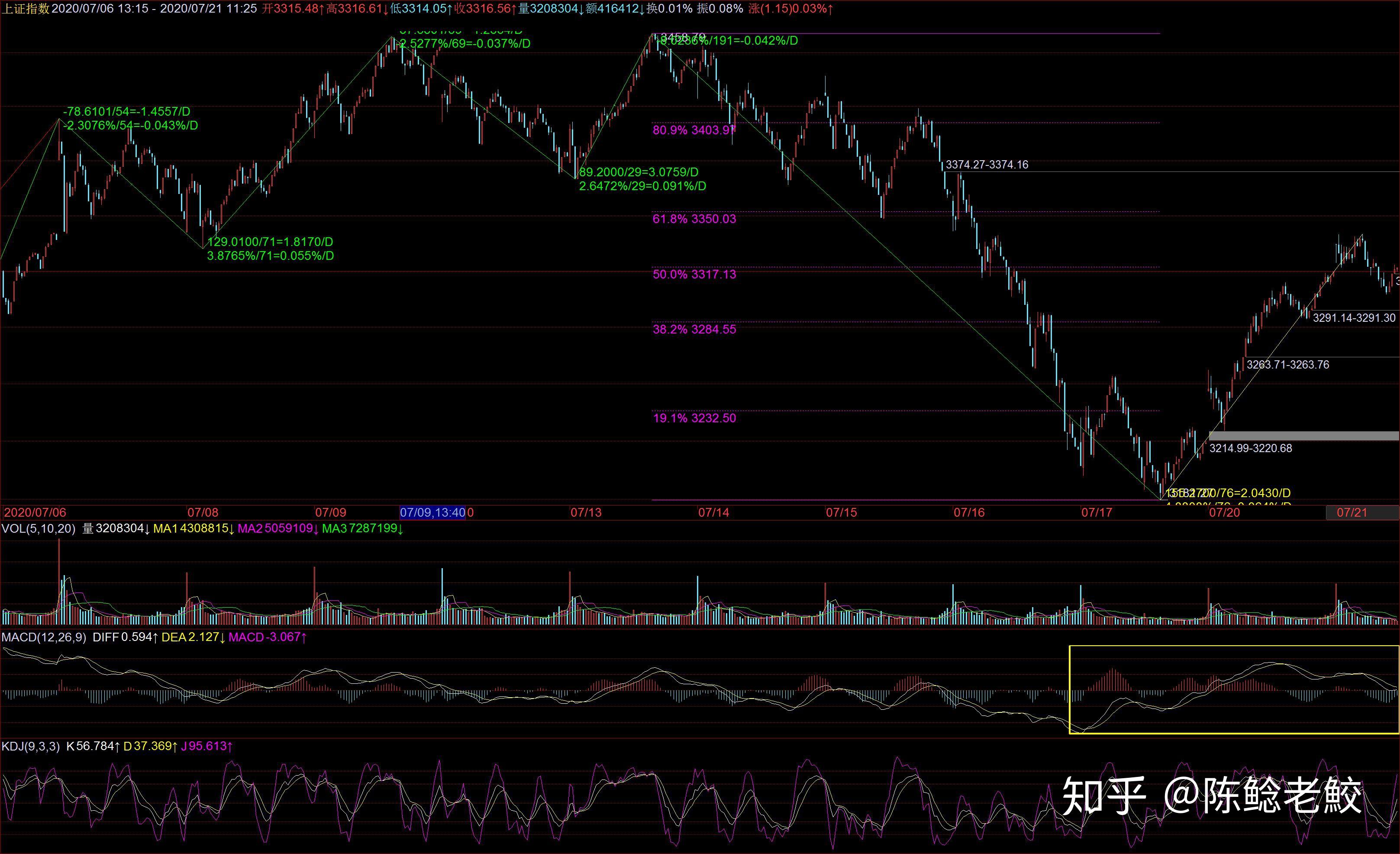Viewport: 1400px width, 854px height.
Task: Click the 38.2% 3284.55 retracement label
Action: pyautogui.click(x=694, y=329)
